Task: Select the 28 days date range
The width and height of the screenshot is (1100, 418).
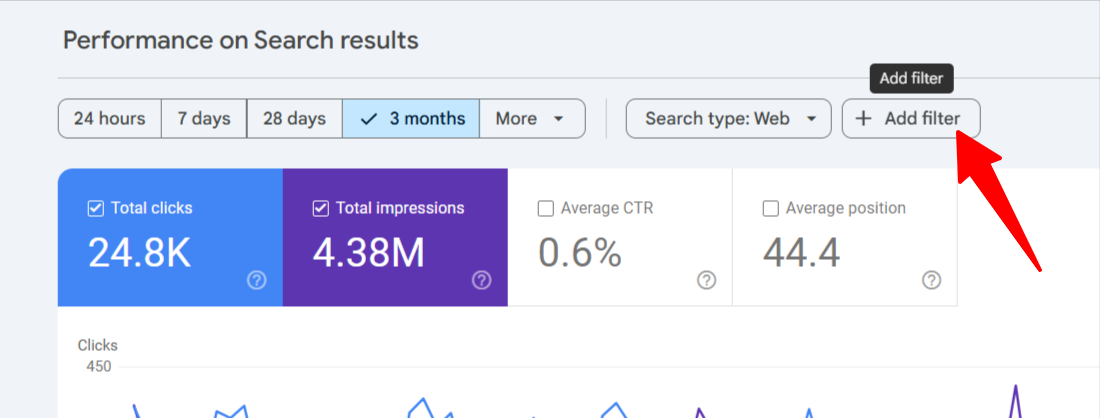Action: pos(295,119)
